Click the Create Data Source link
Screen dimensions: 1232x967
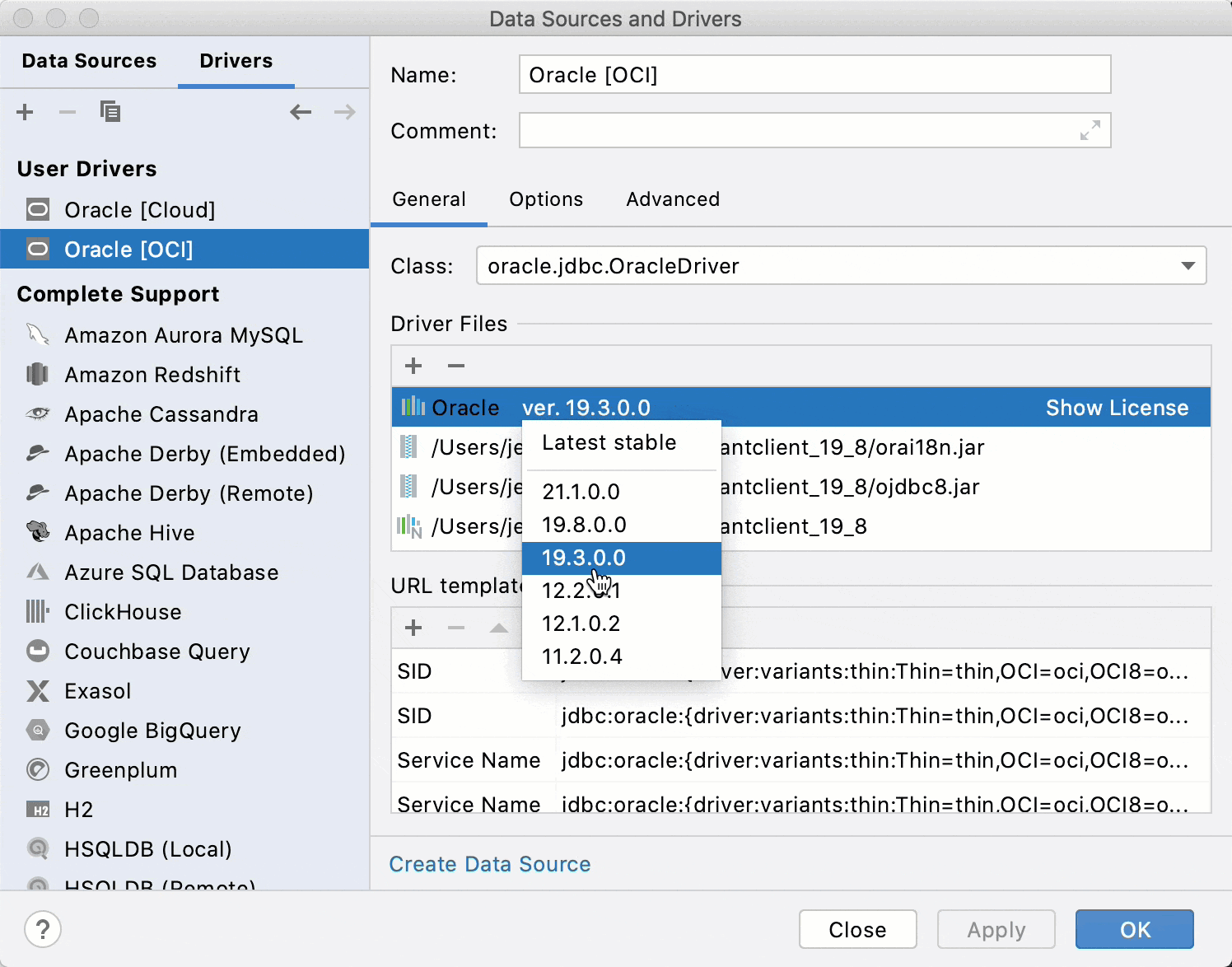(489, 864)
